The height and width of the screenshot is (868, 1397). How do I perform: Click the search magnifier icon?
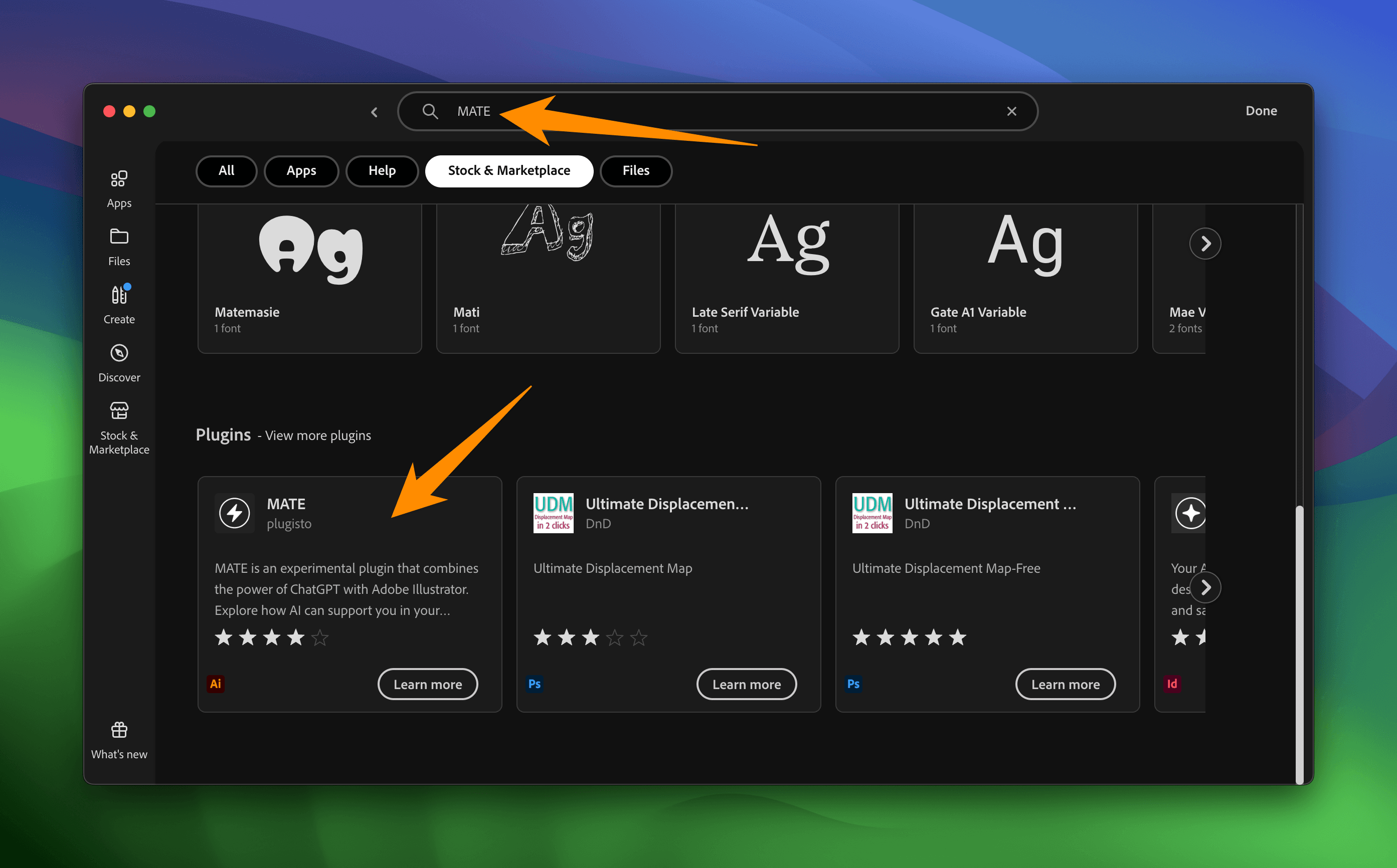430,111
